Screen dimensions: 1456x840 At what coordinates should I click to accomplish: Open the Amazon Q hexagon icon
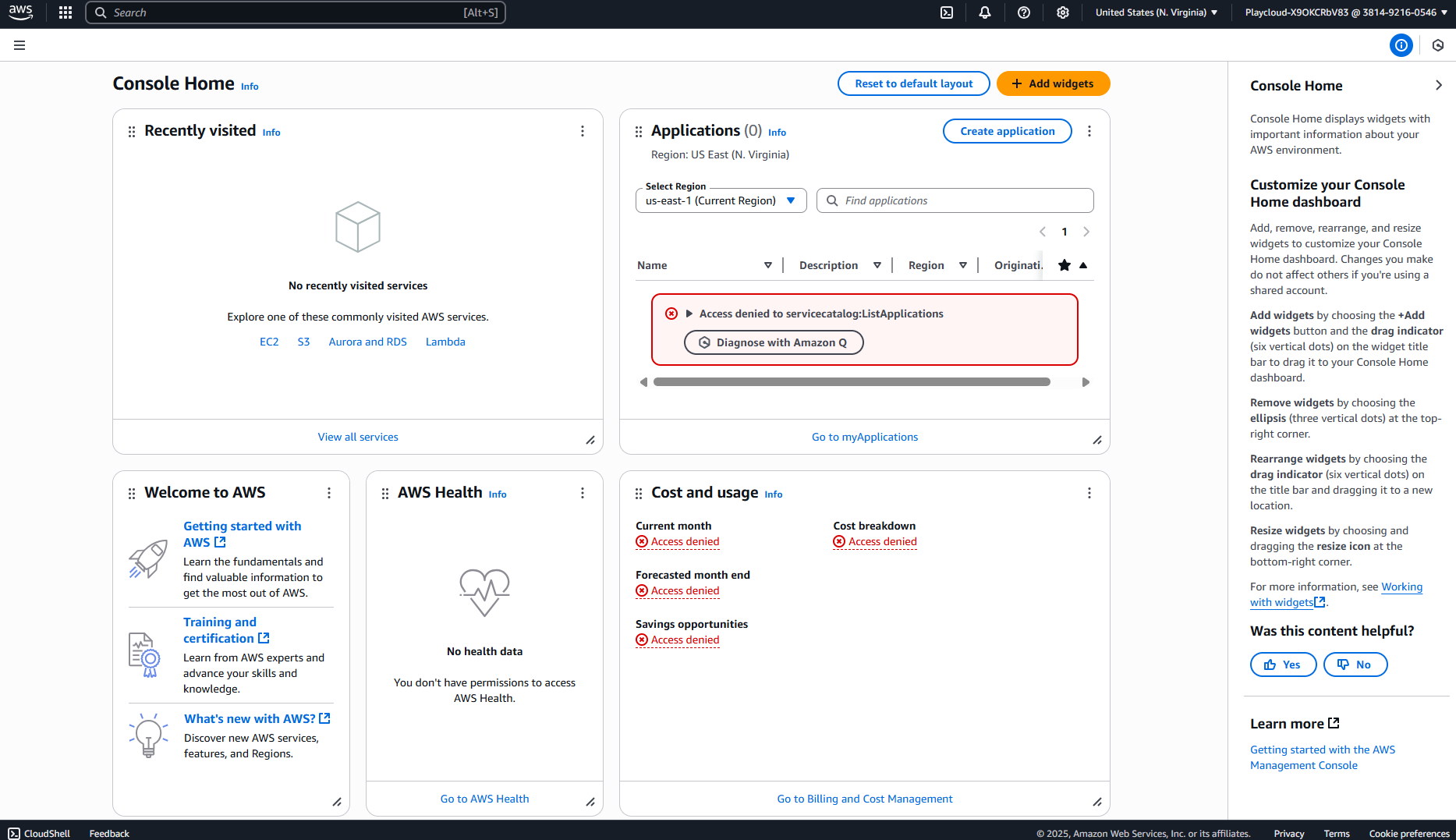pos(1438,45)
